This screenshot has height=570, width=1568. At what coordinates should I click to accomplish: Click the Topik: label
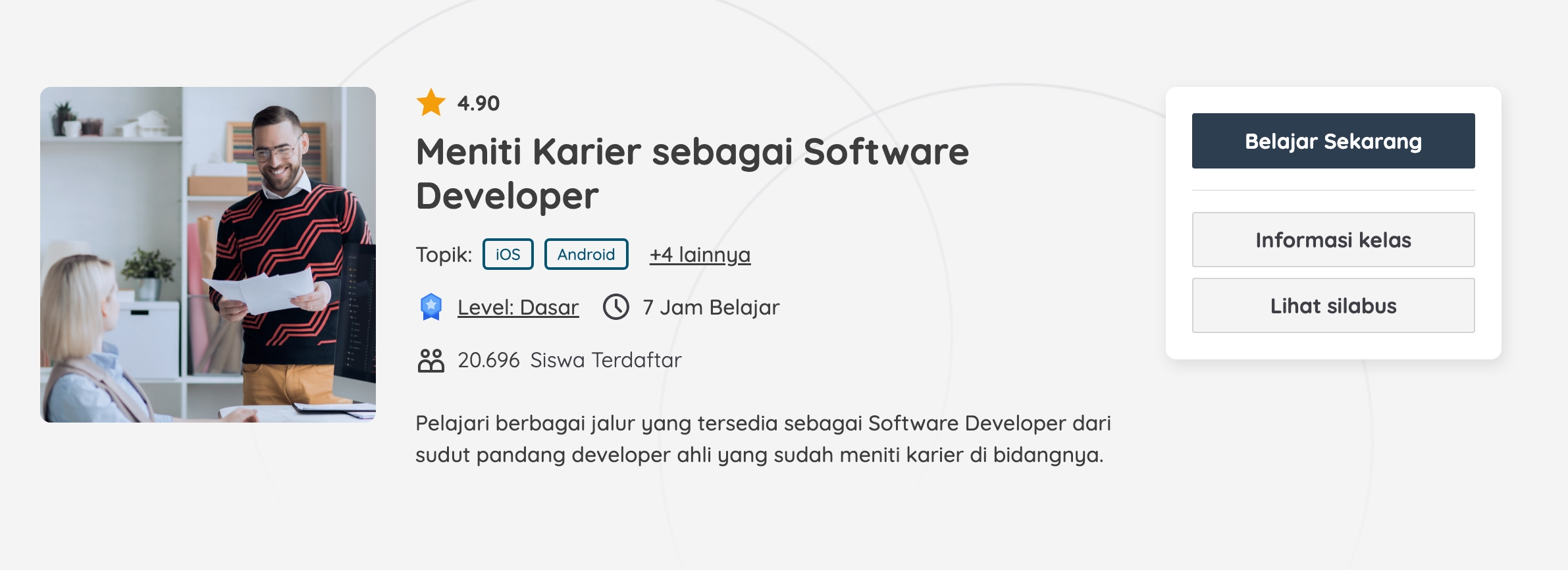[444, 254]
